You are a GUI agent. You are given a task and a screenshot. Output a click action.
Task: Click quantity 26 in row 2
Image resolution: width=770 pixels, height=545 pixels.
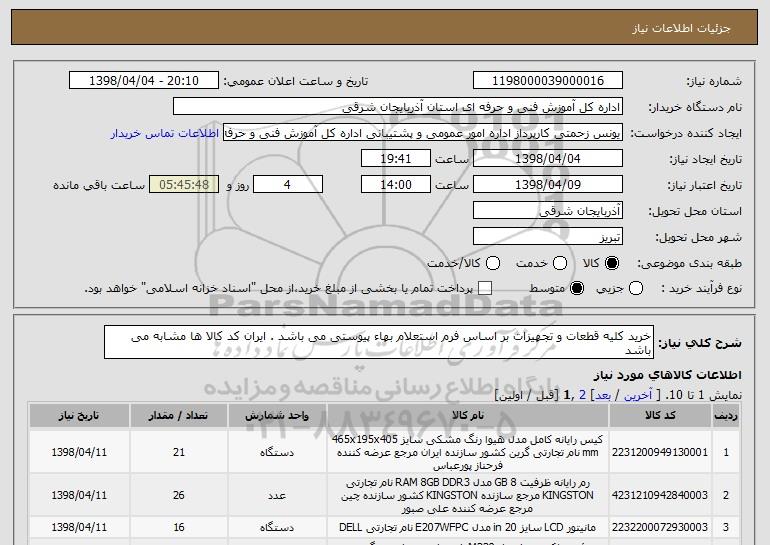179,495
